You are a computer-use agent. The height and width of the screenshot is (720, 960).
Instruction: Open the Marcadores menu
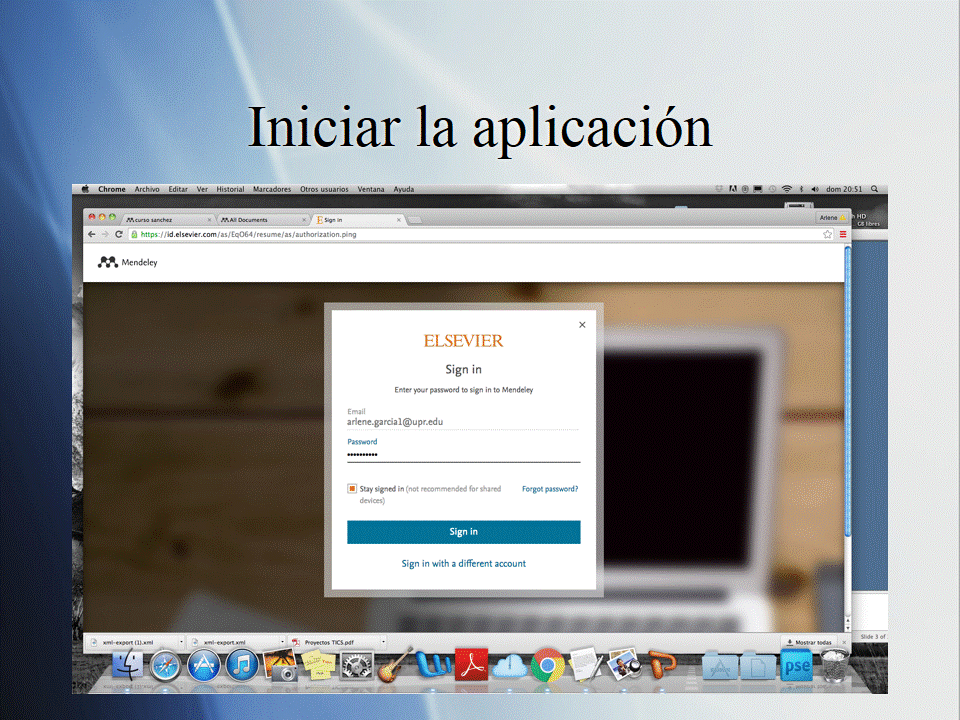coord(272,189)
